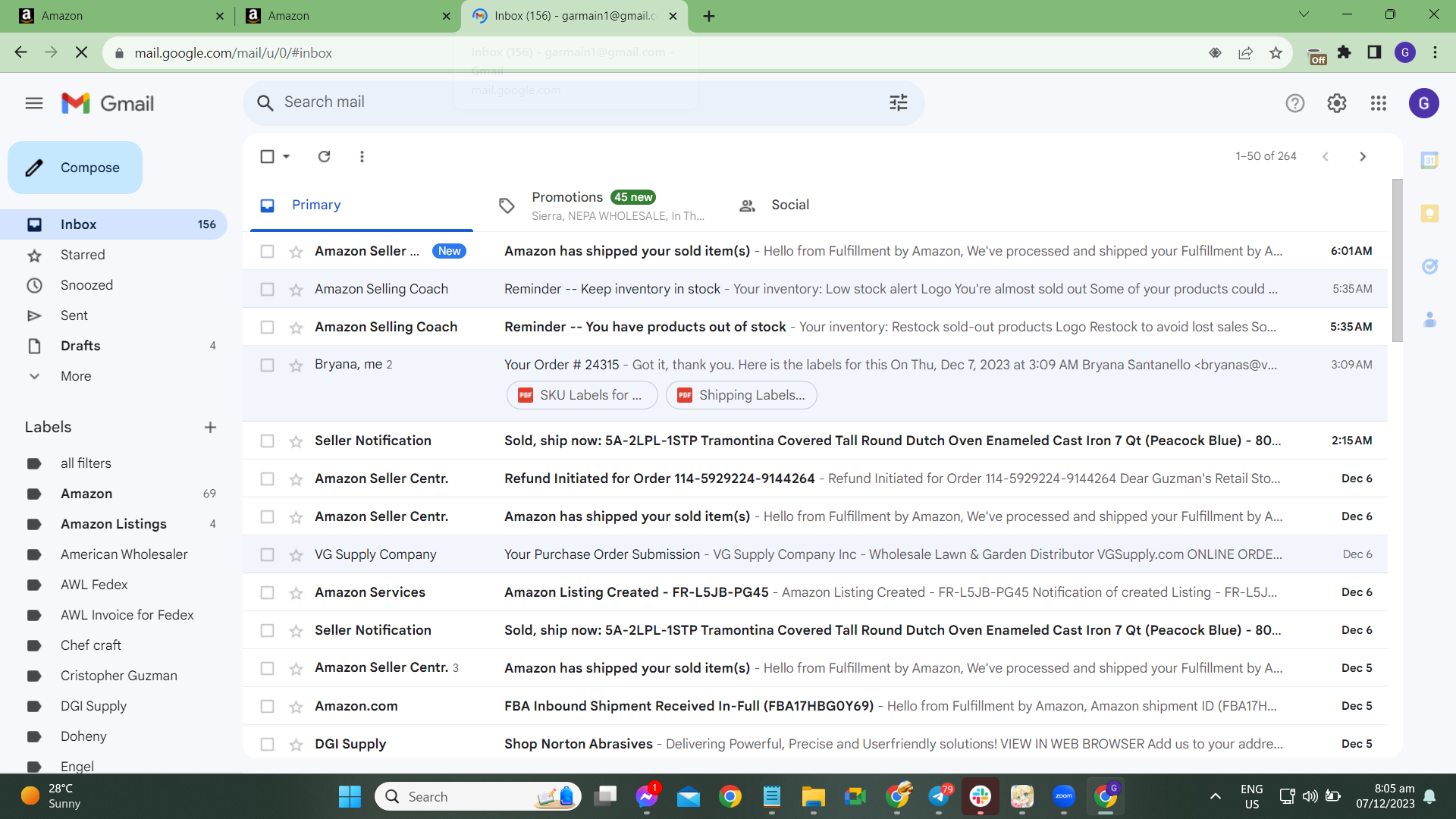Viewport: 1456px width, 819px height.
Task: Open the Gmail main menu hamburger icon
Action: [x=34, y=103]
